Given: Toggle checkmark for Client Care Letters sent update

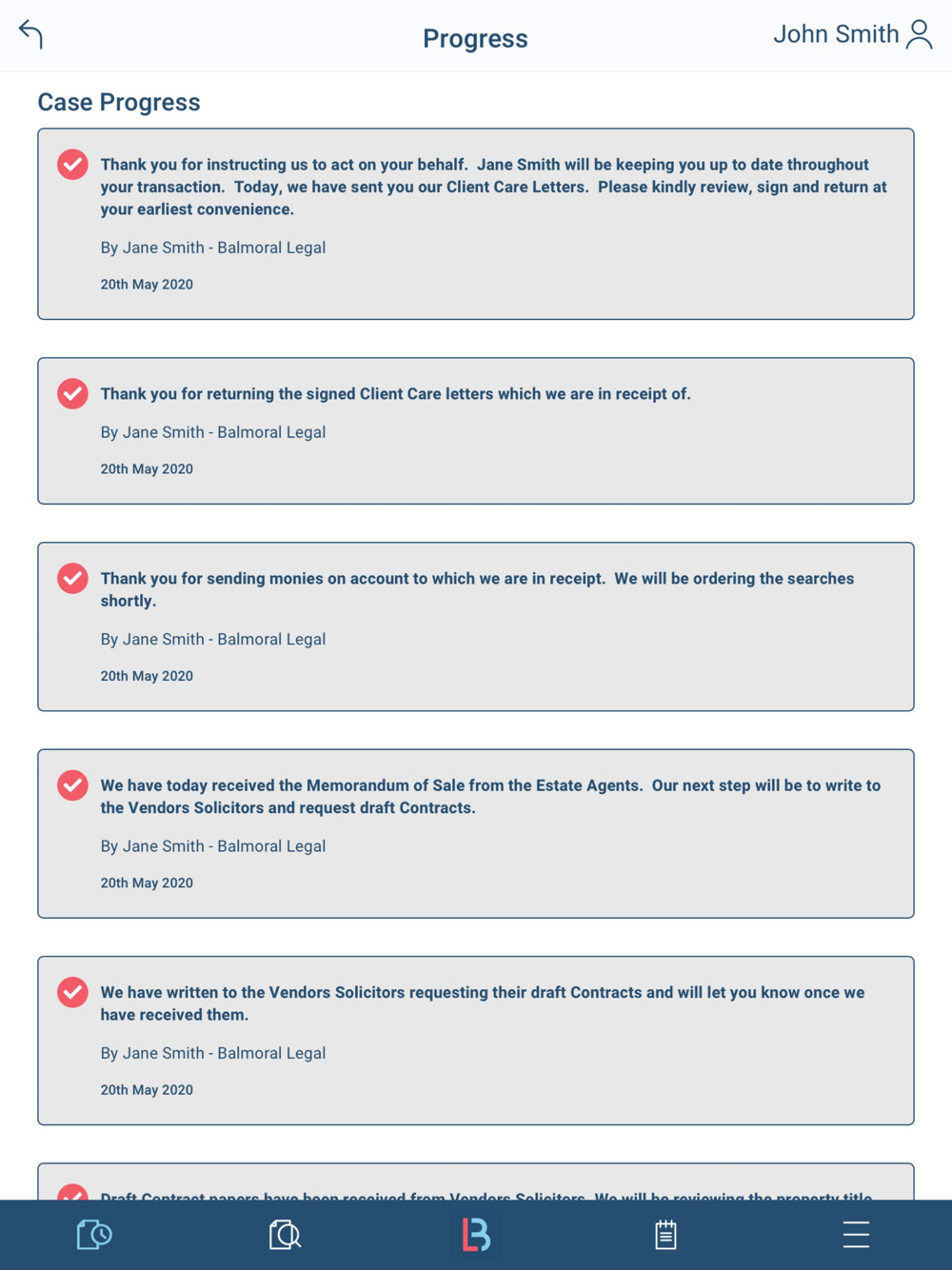Looking at the screenshot, I should click(x=72, y=165).
